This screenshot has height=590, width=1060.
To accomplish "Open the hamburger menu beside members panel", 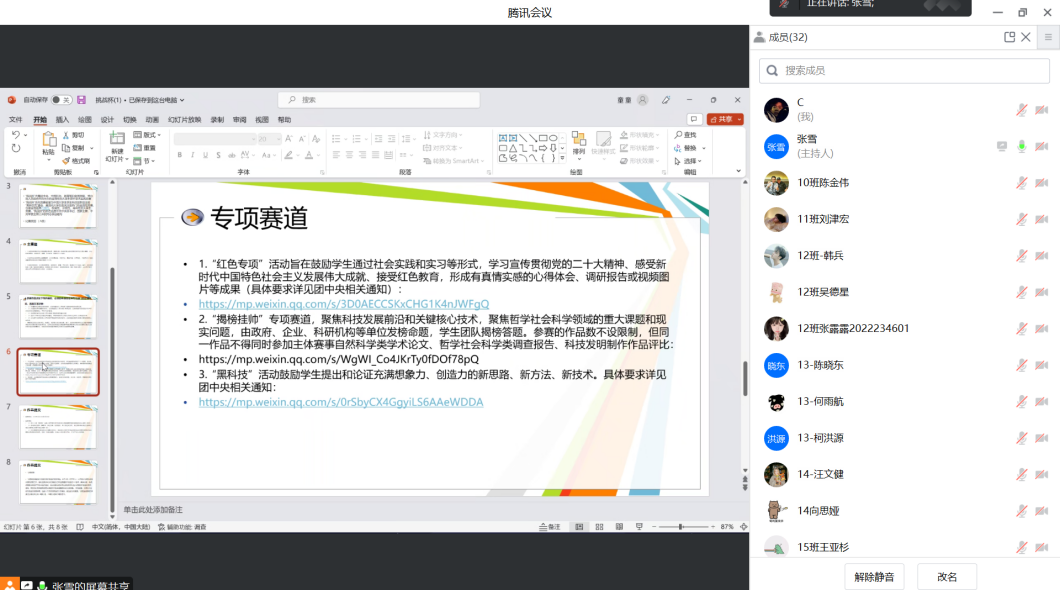I will [x=1048, y=37].
